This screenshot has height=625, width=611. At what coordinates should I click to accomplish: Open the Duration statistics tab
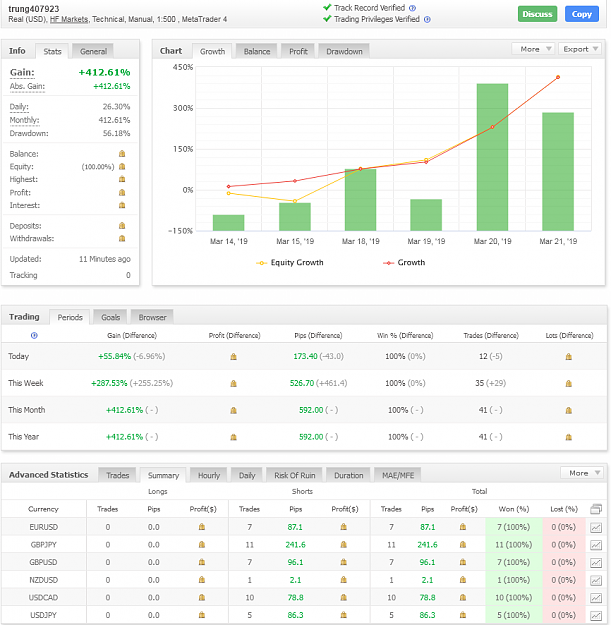click(349, 475)
